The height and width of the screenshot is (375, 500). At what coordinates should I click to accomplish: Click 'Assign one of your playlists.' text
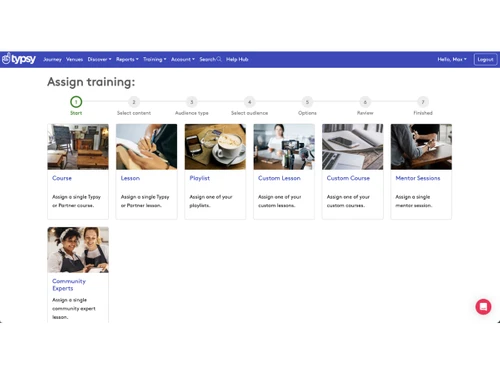click(211, 201)
